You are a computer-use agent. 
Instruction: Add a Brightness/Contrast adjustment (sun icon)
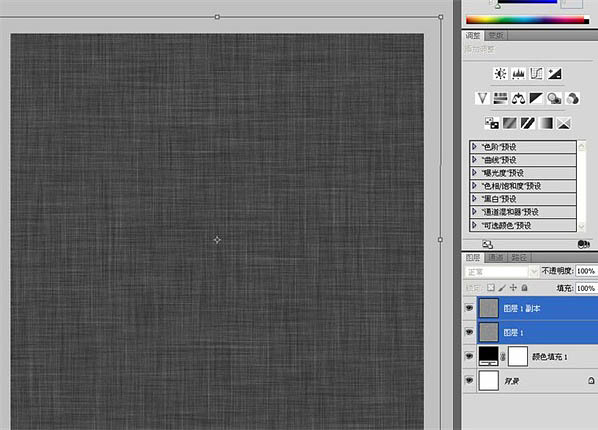pos(500,74)
